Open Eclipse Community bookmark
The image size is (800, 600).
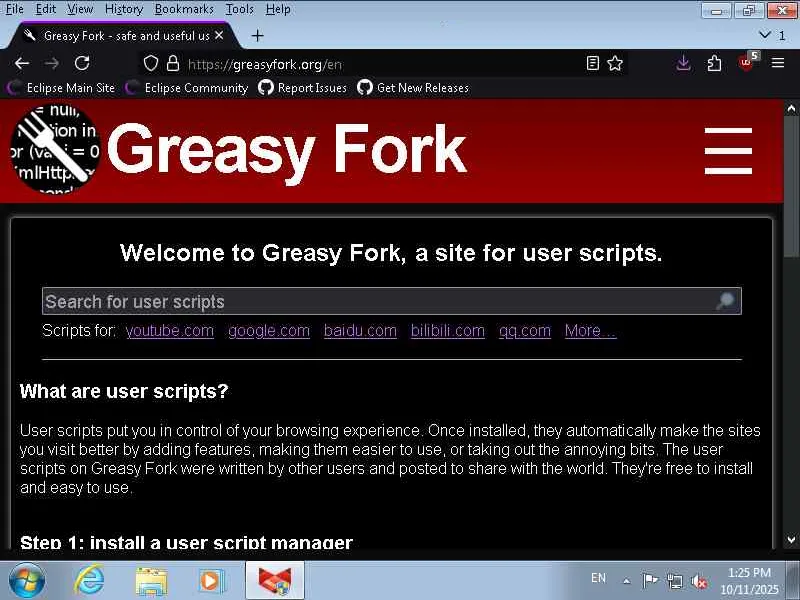click(x=187, y=88)
